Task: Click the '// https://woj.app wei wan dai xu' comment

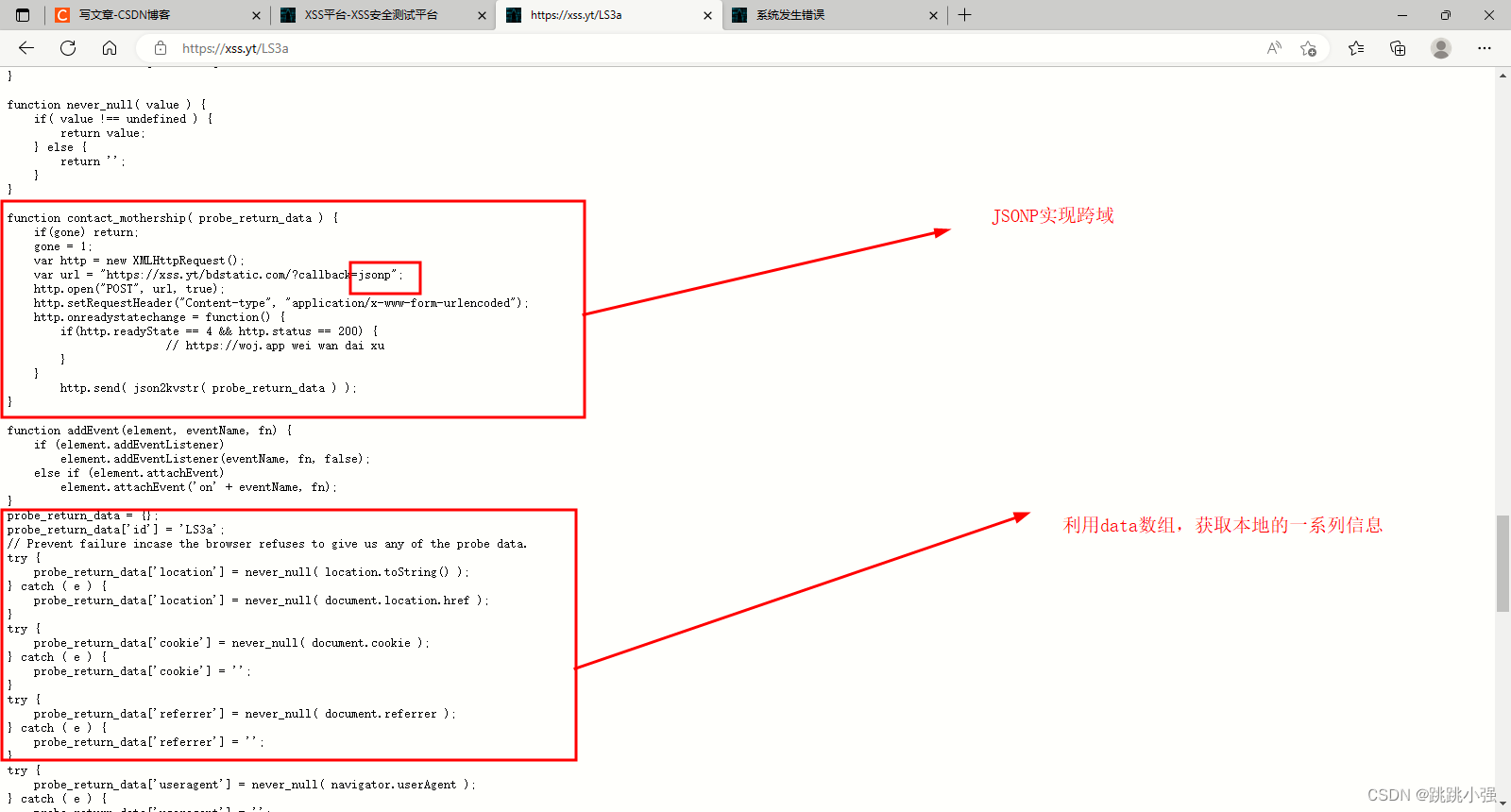Action: 275,346
